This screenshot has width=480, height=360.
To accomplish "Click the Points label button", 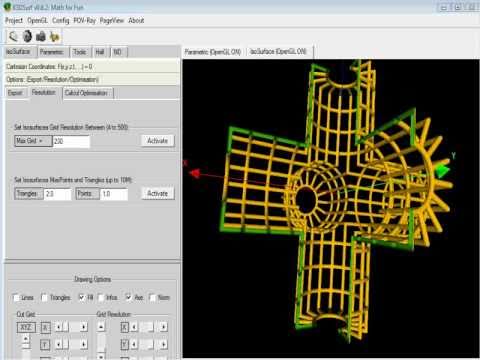I will (x=88, y=194).
